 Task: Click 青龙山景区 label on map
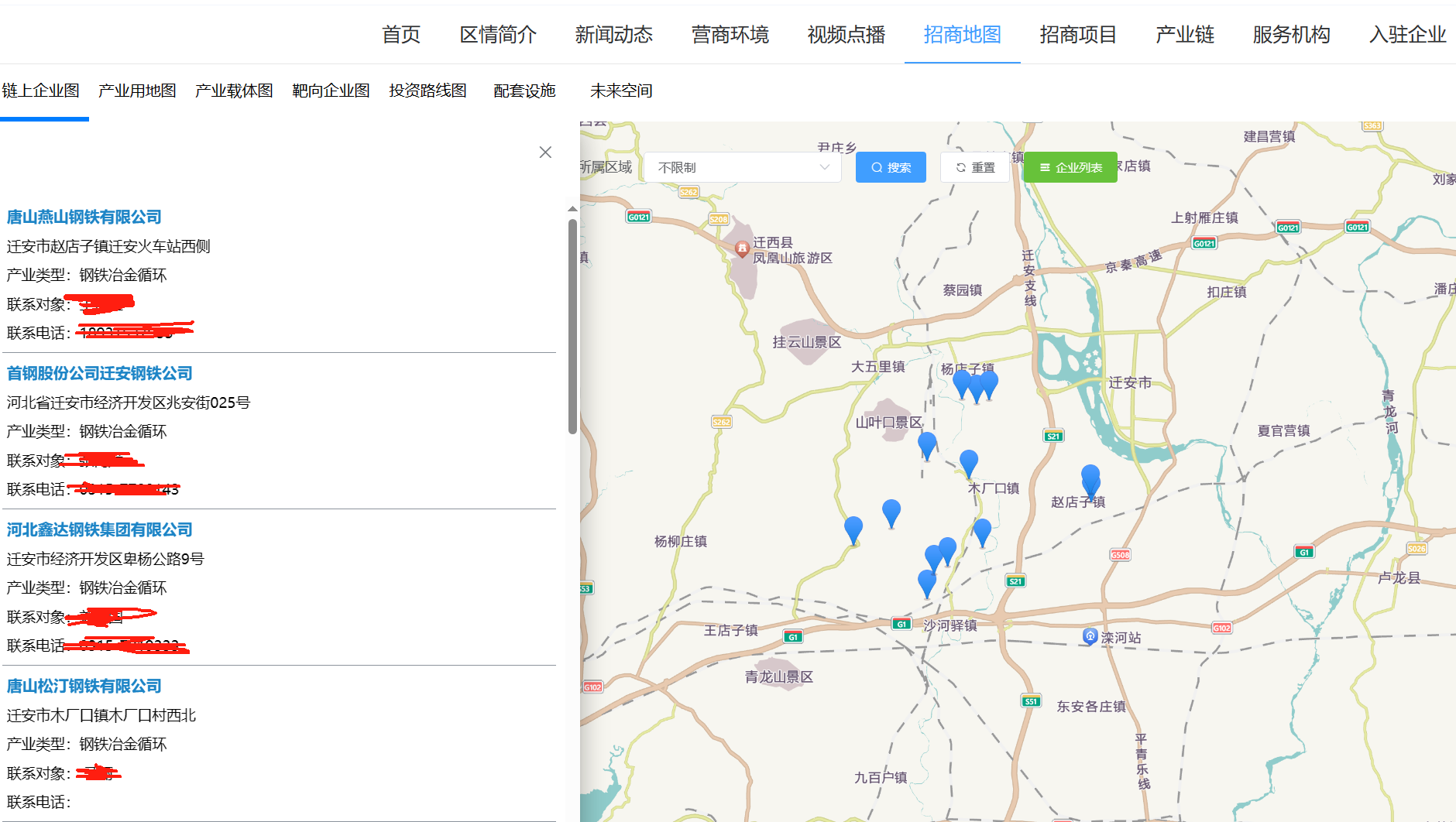point(779,676)
